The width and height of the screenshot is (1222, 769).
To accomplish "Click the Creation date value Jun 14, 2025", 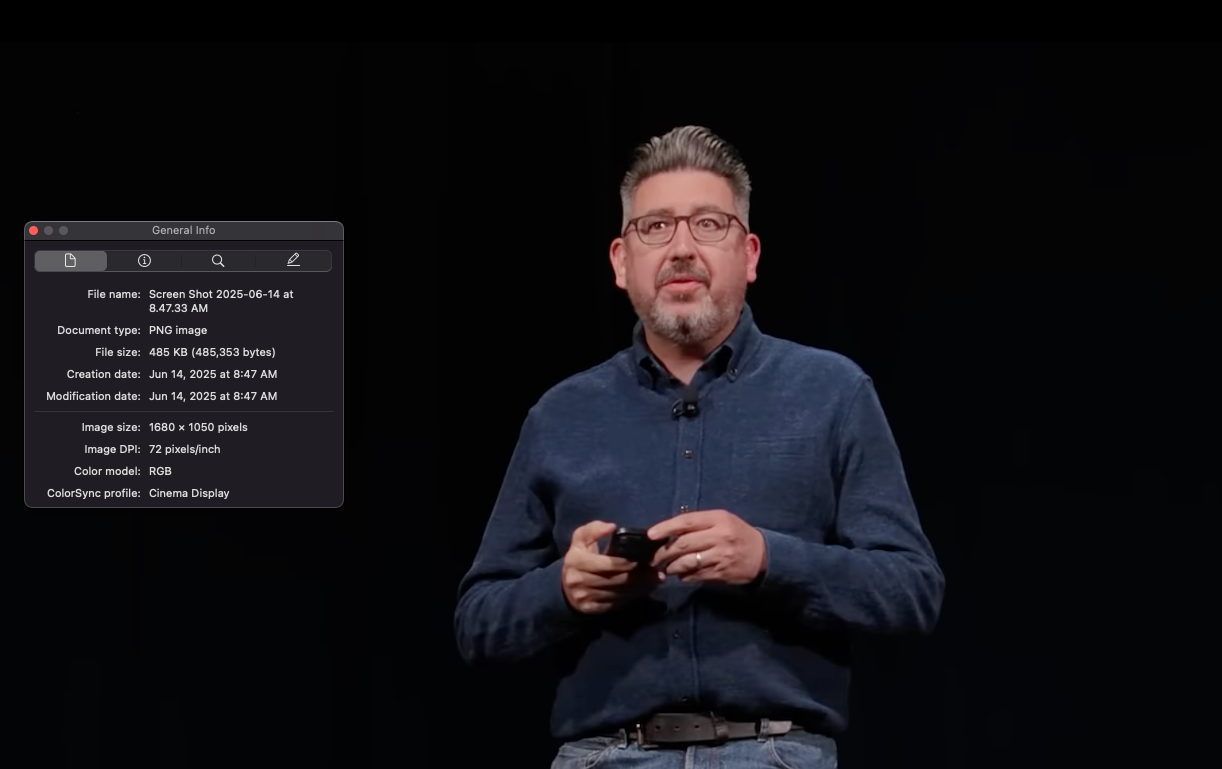I will point(213,374).
